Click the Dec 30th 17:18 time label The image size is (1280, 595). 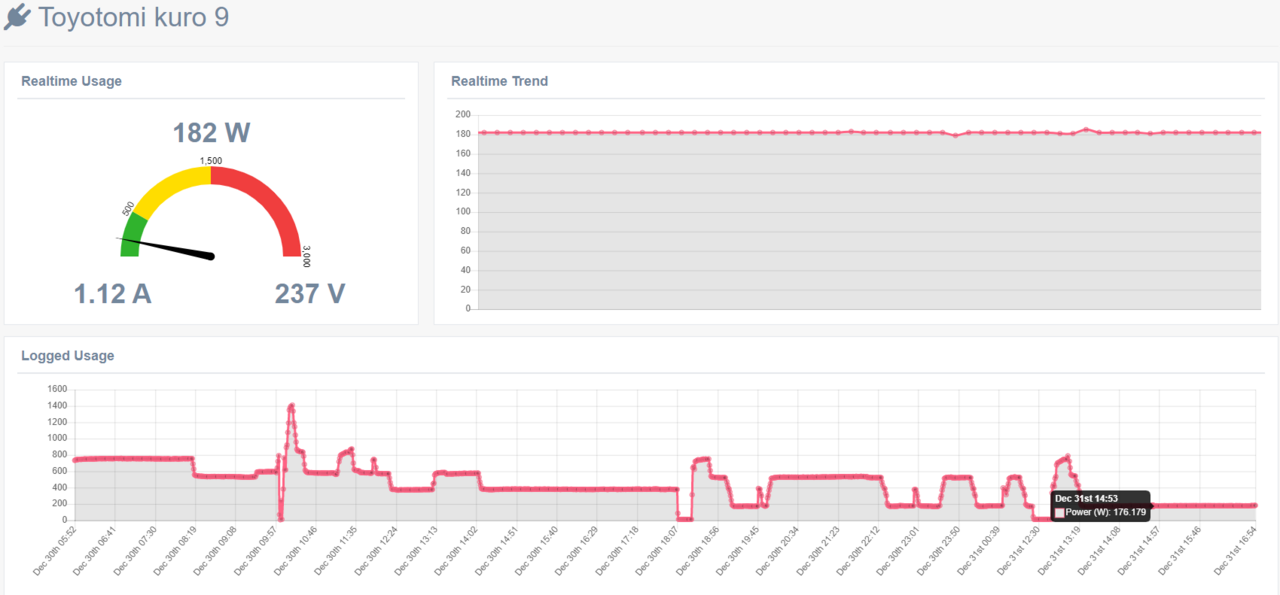616,550
